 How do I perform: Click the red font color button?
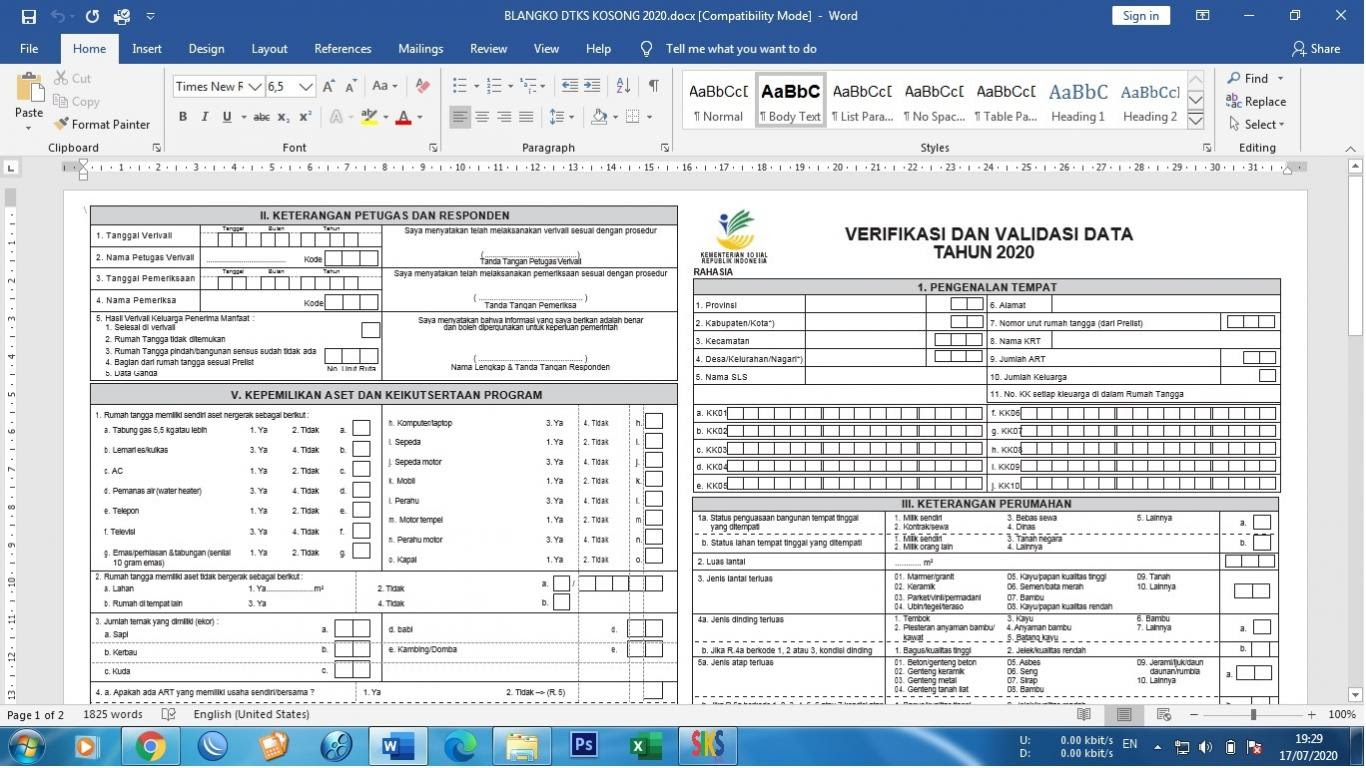pyautogui.click(x=404, y=117)
